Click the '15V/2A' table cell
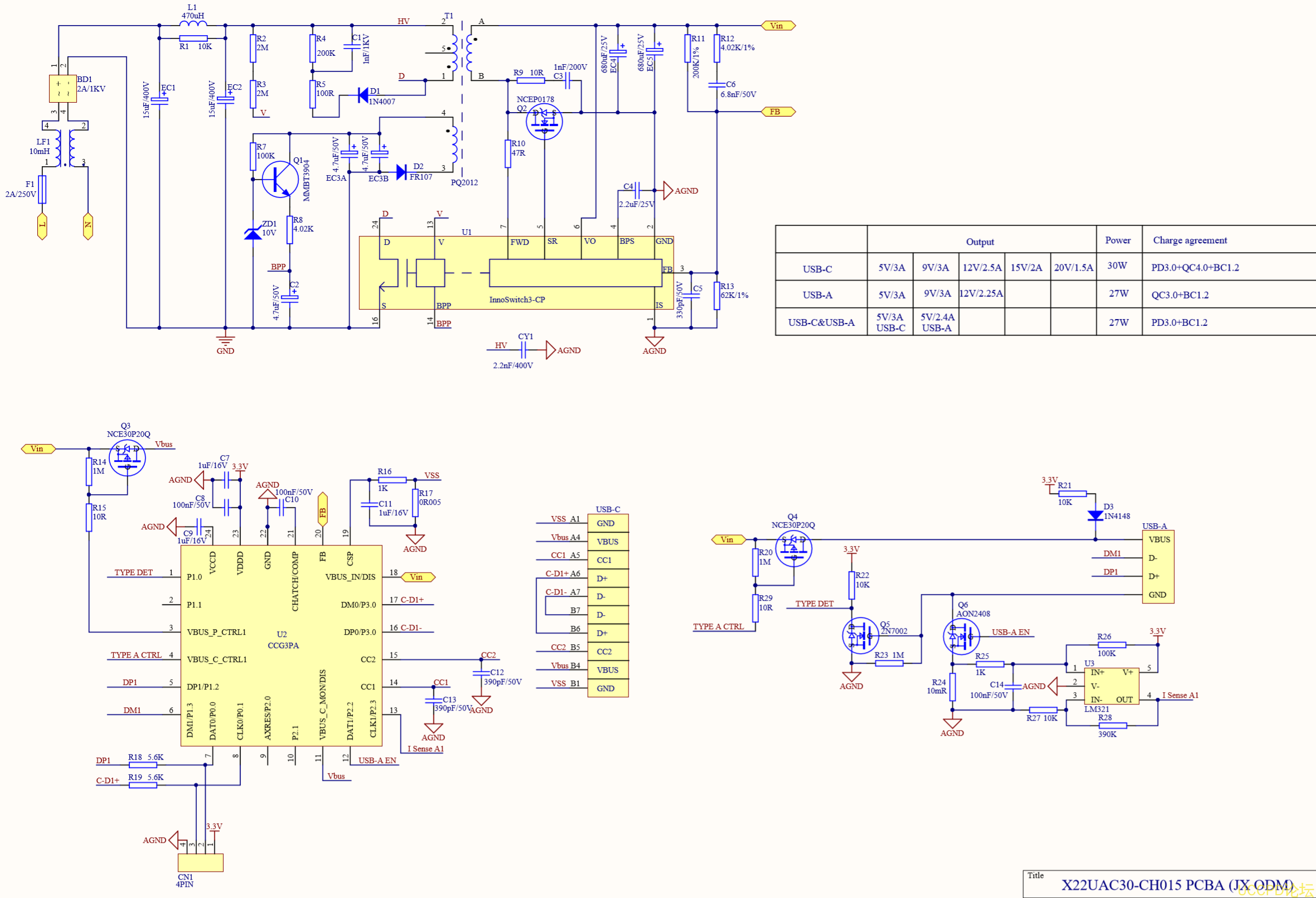 click(1026, 267)
